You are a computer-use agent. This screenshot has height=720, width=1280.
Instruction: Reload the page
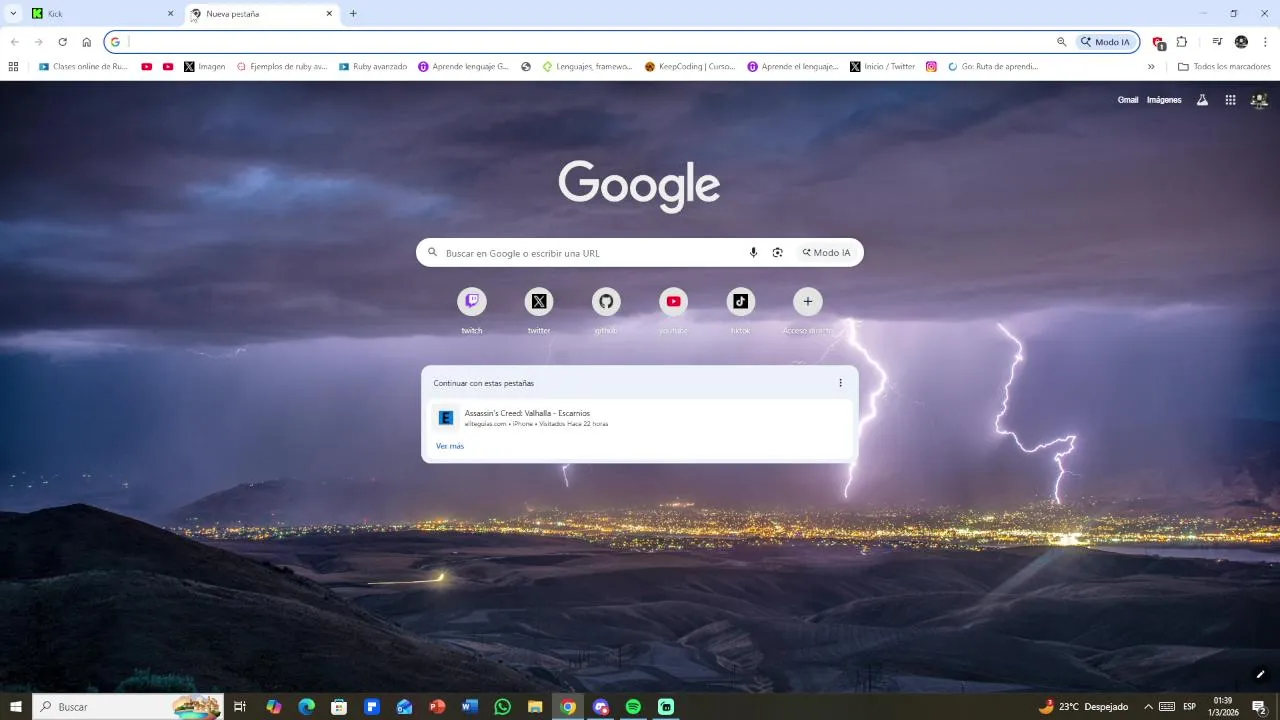[62, 42]
